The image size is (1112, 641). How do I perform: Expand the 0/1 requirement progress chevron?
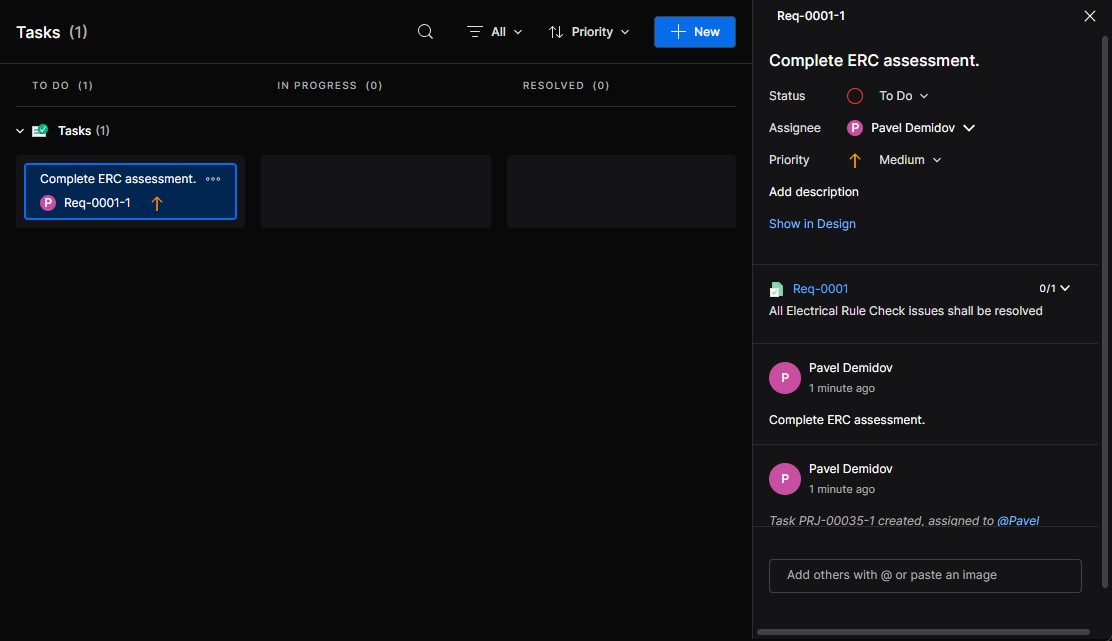point(1065,288)
